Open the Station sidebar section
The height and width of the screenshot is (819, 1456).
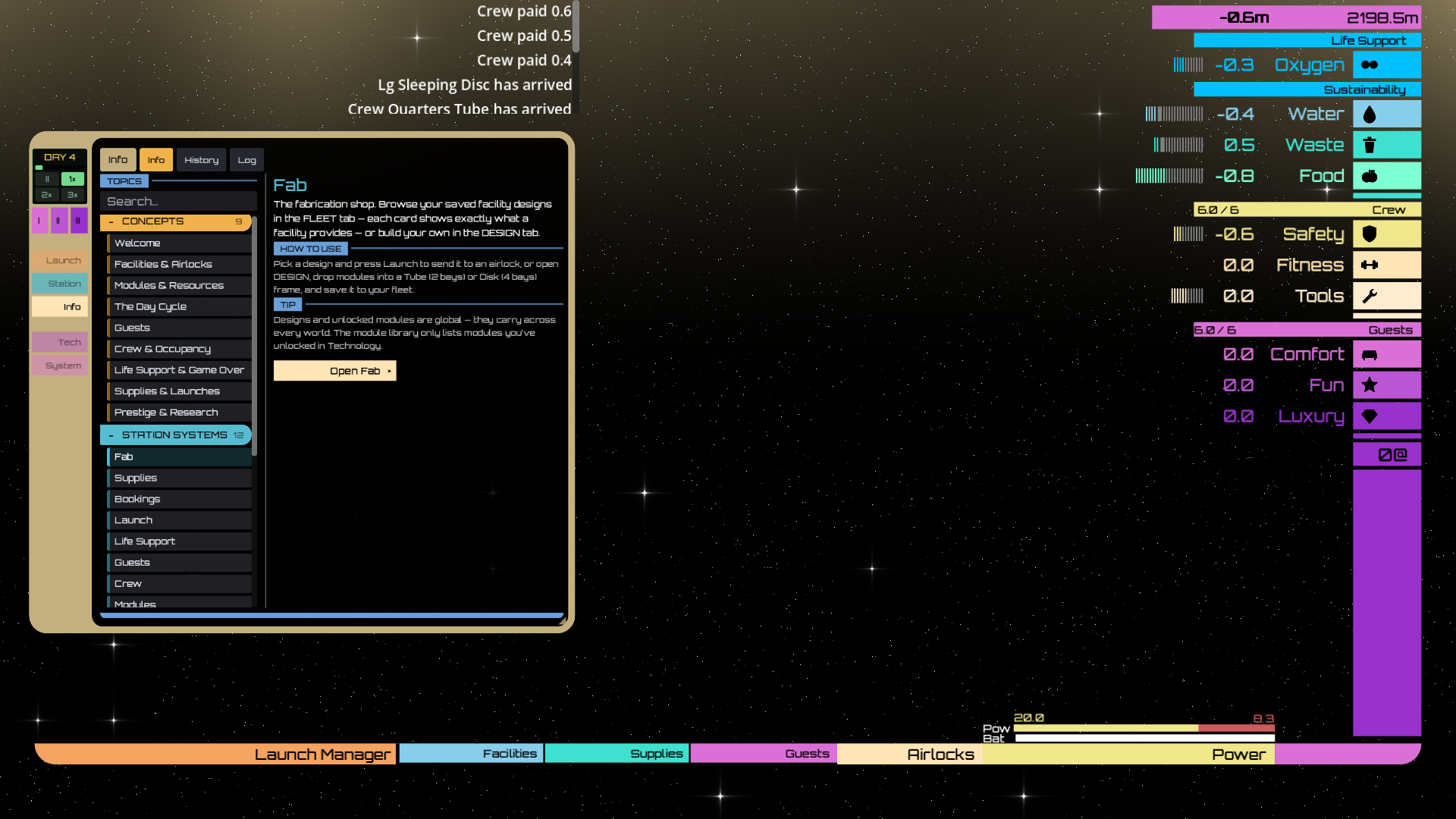click(60, 284)
